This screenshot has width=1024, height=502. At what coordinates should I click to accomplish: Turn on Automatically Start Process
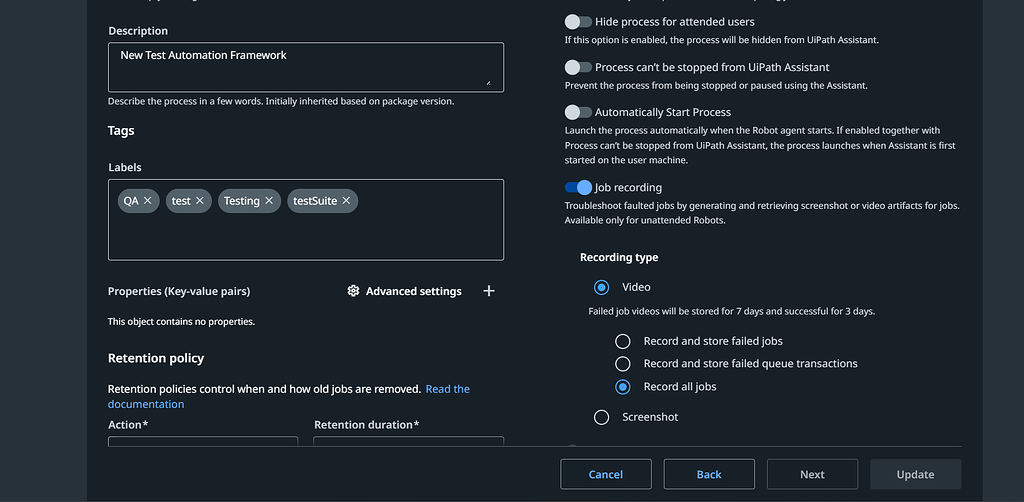pyautogui.click(x=578, y=112)
